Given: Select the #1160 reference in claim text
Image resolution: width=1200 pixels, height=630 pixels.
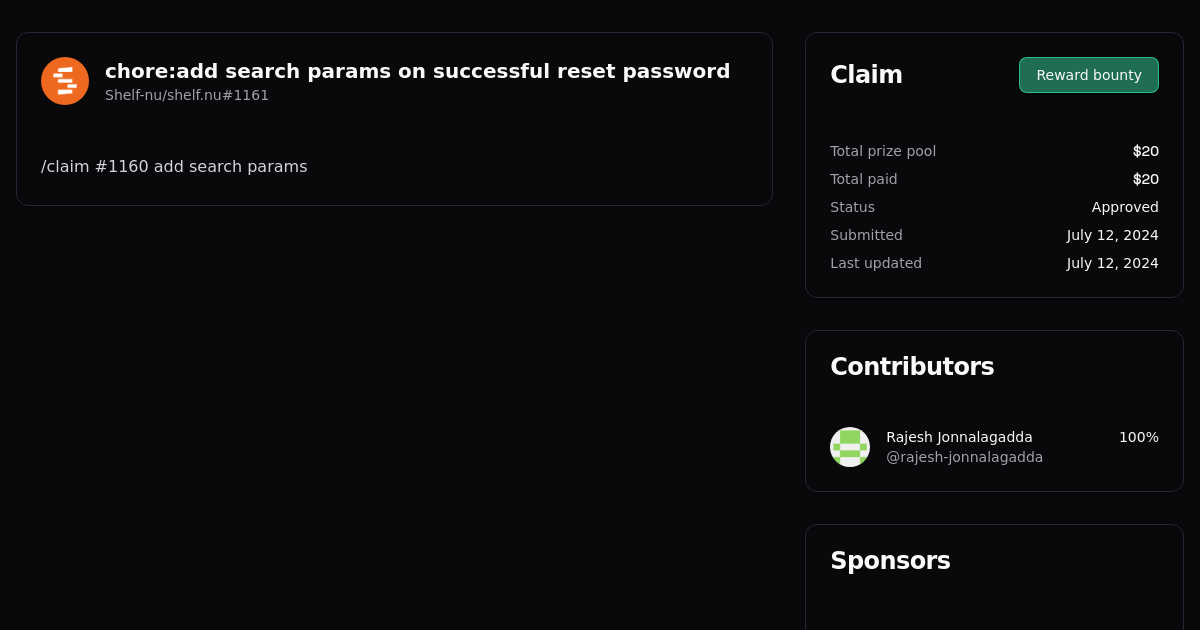Looking at the screenshot, I should [x=122, y=166].
